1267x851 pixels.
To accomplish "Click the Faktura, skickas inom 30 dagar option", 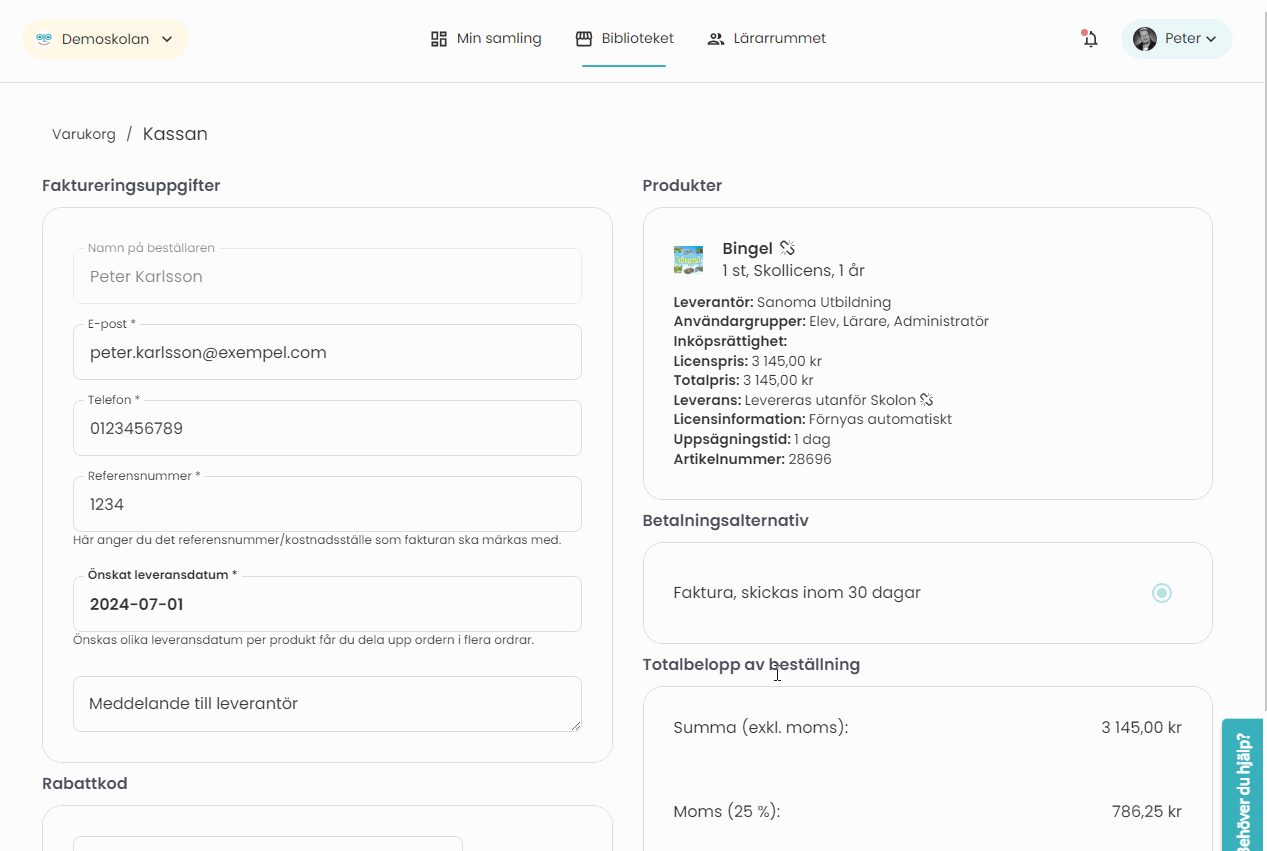I will [927, 593].
